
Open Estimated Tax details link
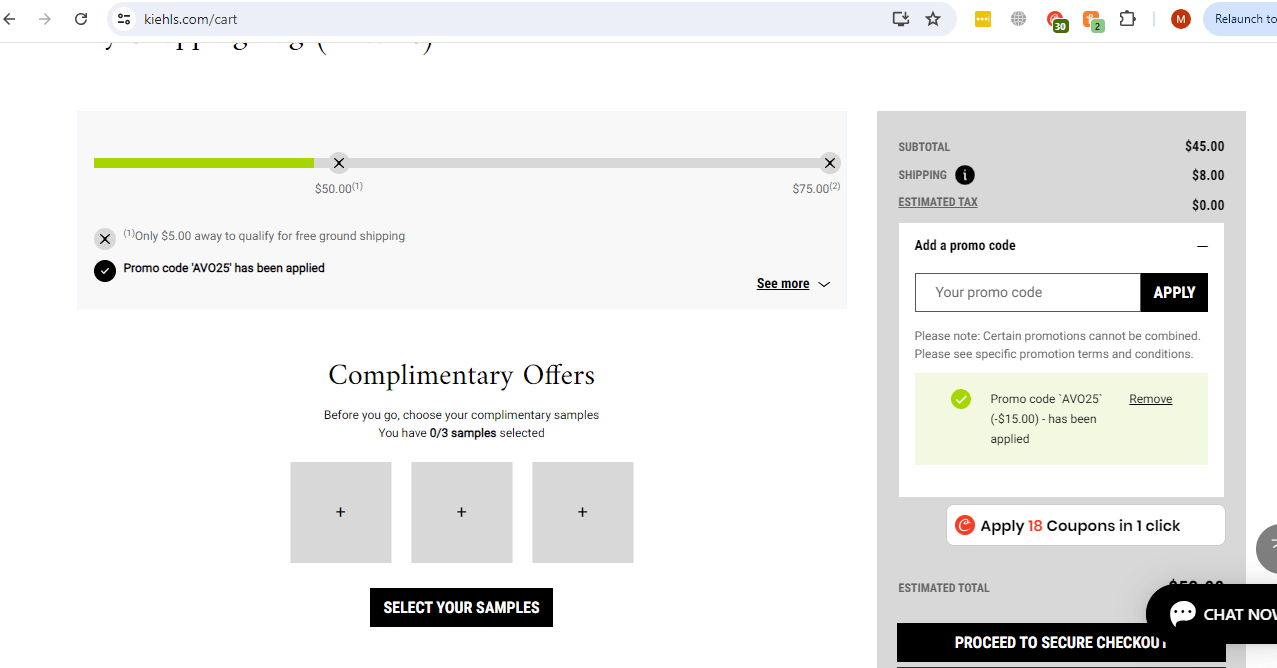pyautogui.click(x=938, y=202)
